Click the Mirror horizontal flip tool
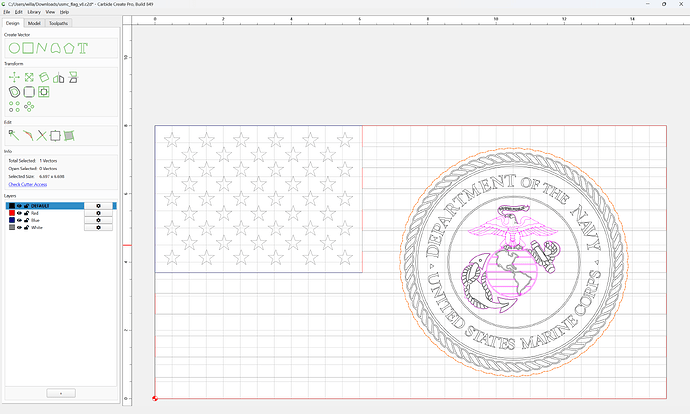Viewport: 690px width, 414px height. point(59,78)
